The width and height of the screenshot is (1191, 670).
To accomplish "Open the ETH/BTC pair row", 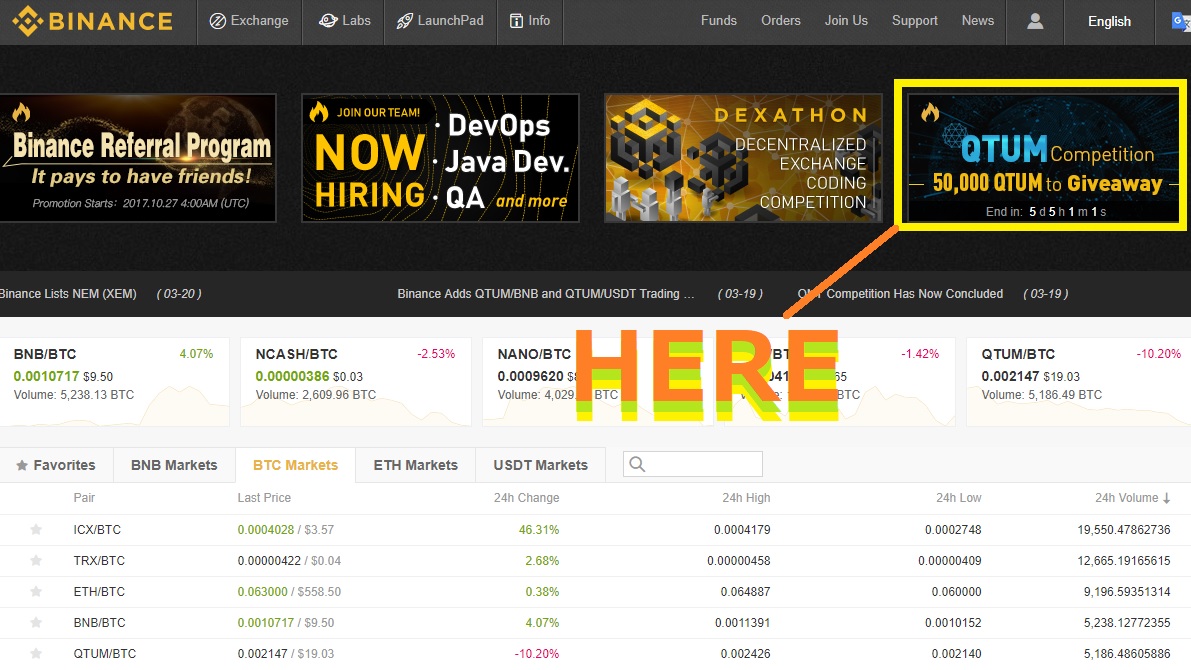I will pyautogui.click(x=596, y=592).
